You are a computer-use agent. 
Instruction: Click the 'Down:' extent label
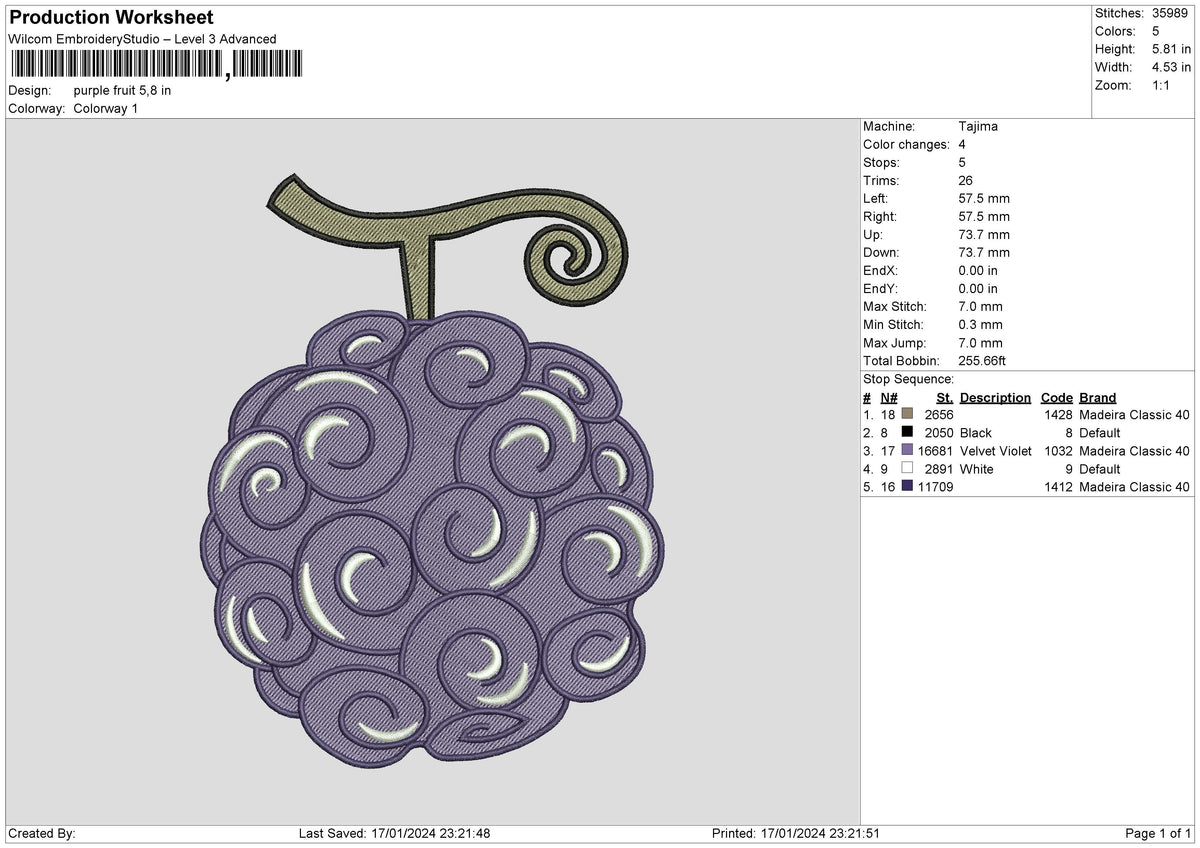(881, 253)
